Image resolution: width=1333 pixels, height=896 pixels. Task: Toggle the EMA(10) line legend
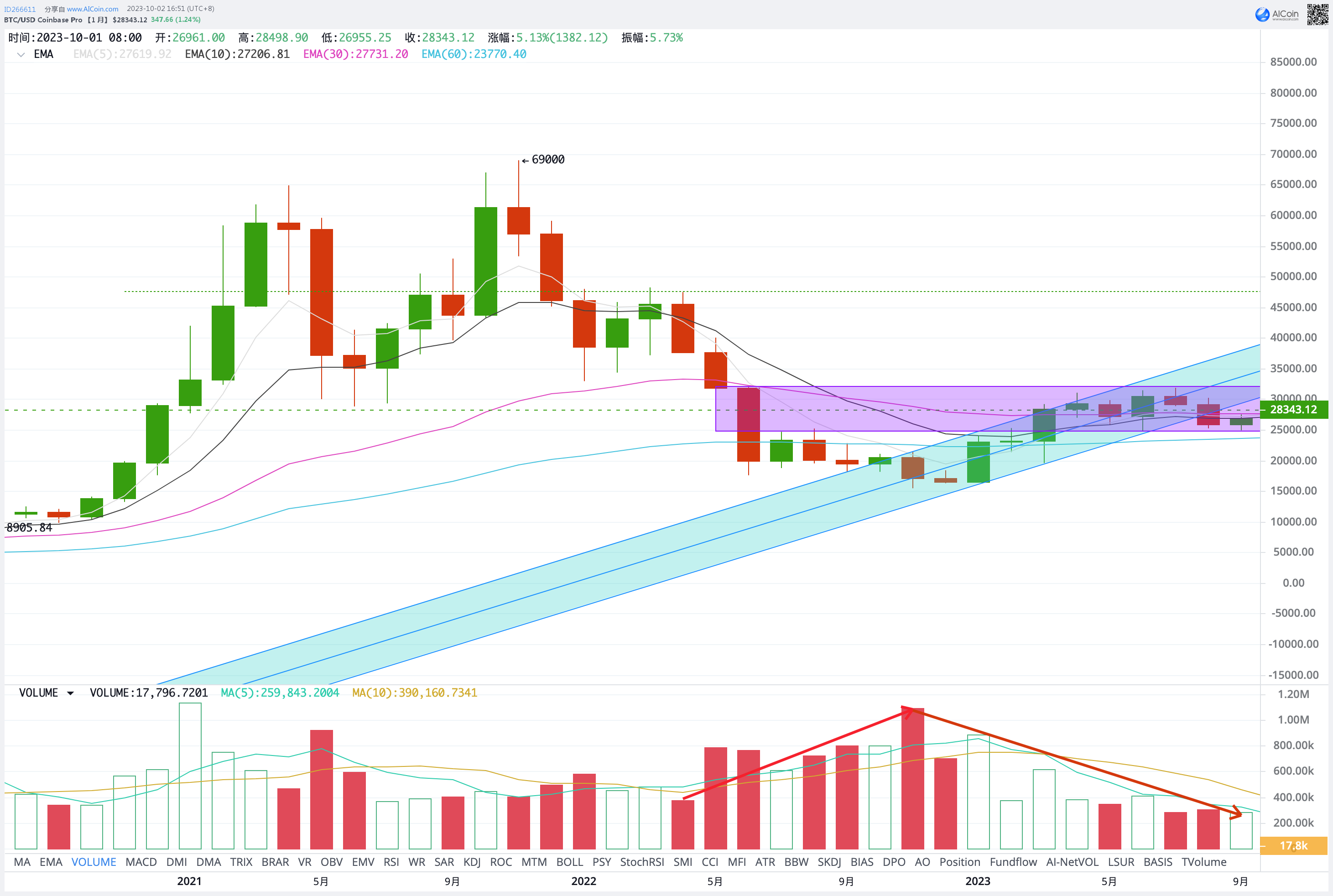click(x=237, y=54)
